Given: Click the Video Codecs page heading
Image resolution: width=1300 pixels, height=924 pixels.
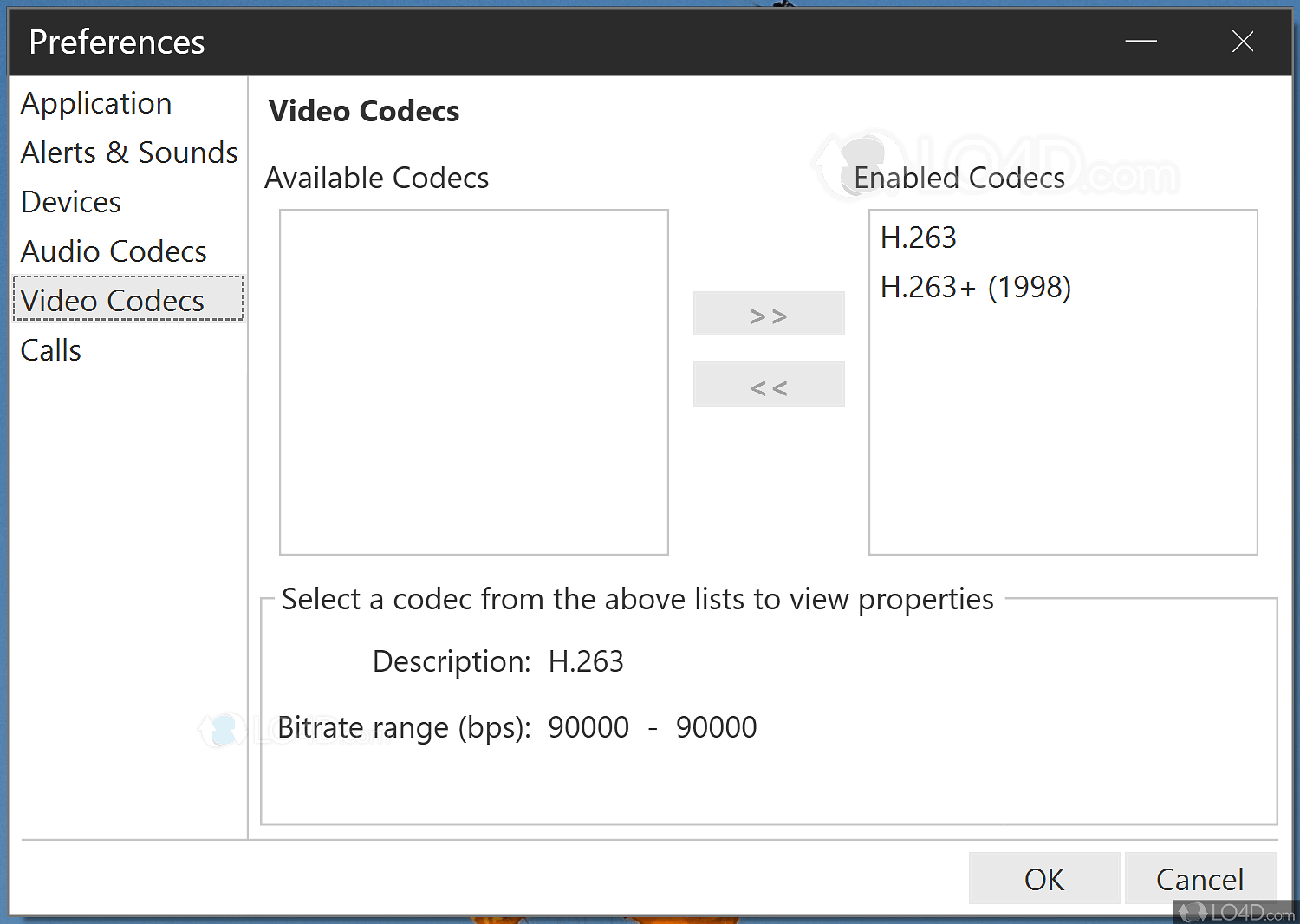Looking at the screenshot, I should 364,111.
